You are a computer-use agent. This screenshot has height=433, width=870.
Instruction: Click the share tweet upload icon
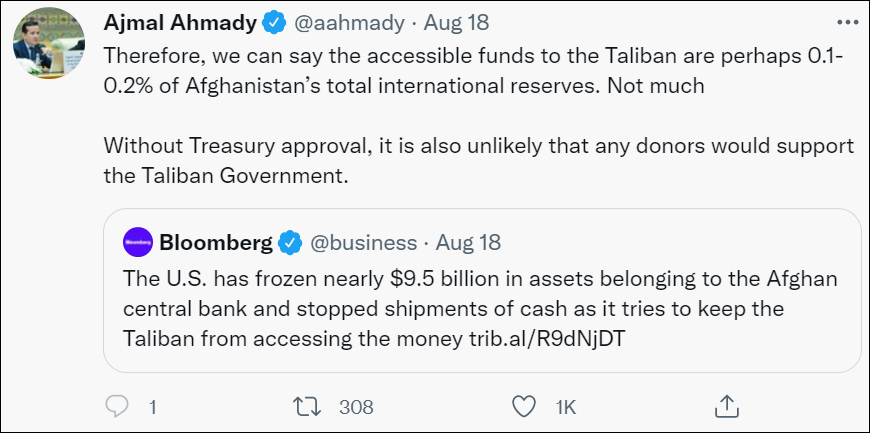click(x=726, y=406)
